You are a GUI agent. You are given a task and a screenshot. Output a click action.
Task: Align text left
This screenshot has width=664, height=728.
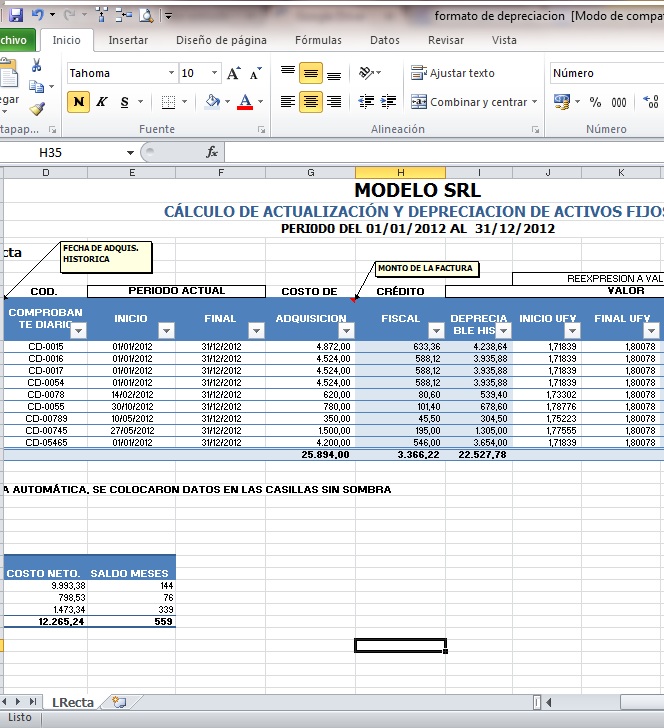pyautogui.click(x=288, y=102)
